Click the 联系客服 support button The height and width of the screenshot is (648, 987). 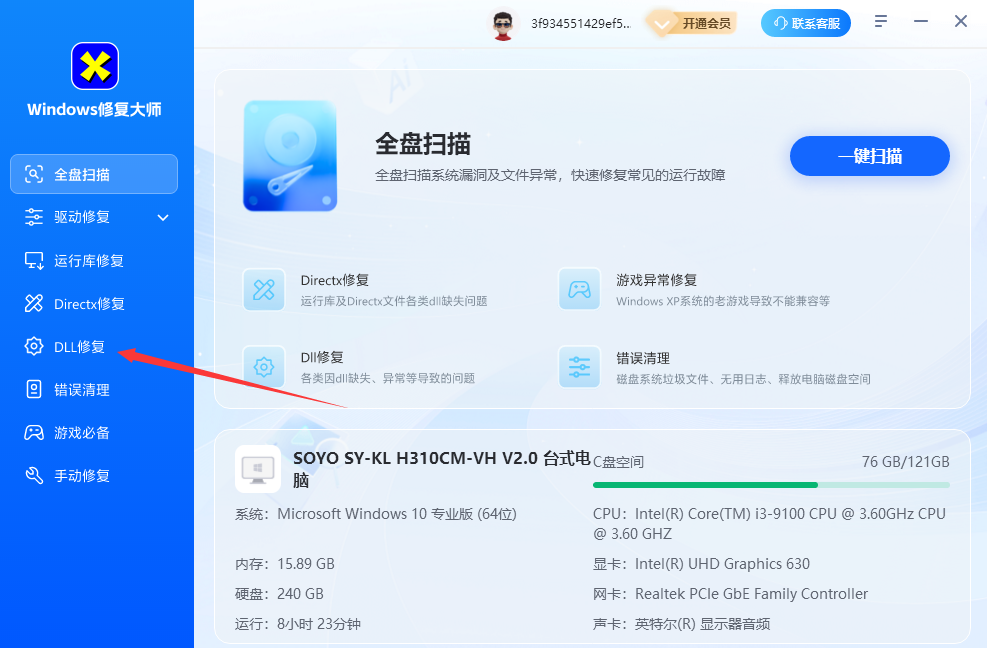point(806,23)
